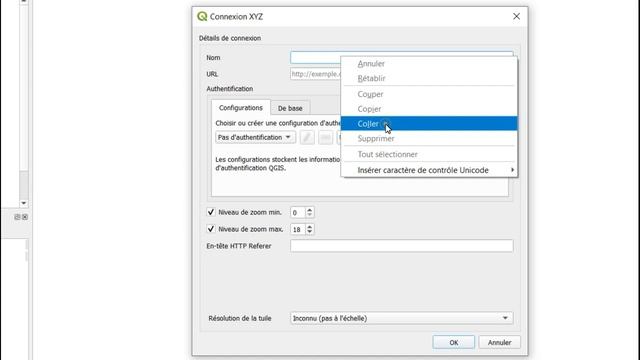Screen dimensions: 640x360
Task: Choose Supprimer in the context menu
Action: [429, 139]
